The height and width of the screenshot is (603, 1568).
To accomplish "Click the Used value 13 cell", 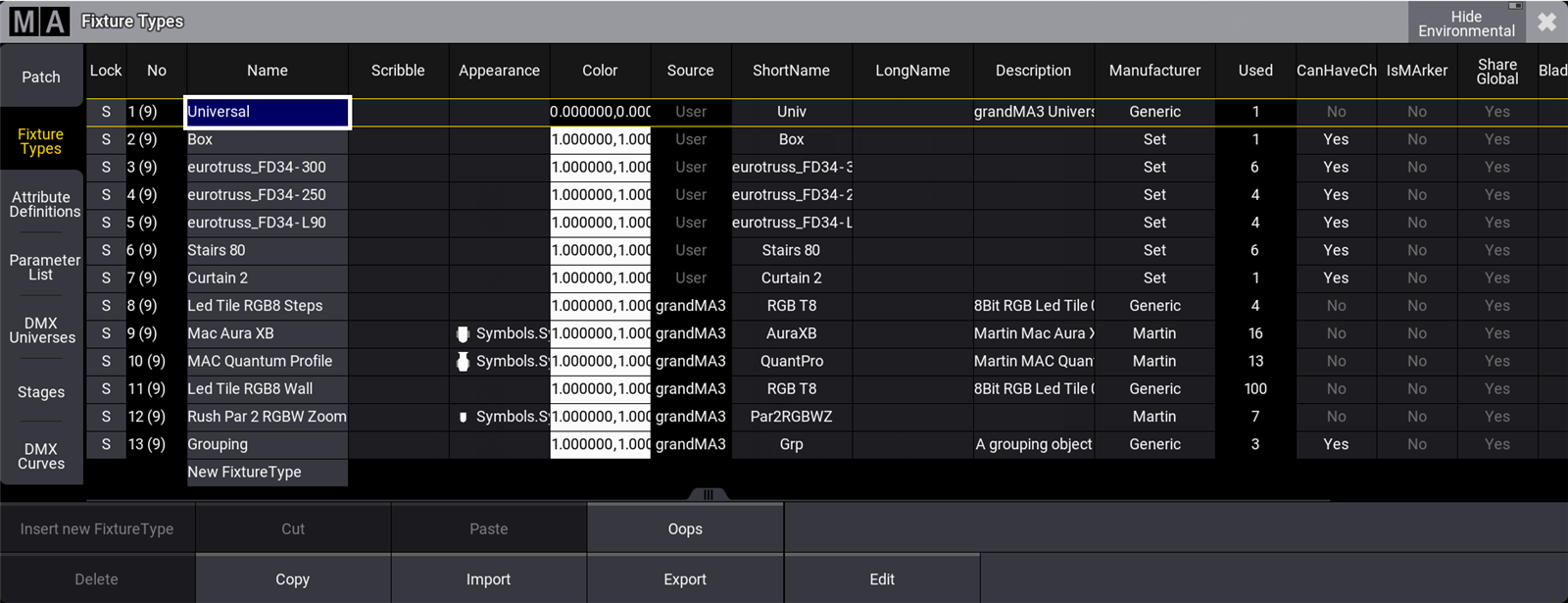I will pyautogui.click(x=1255, y=362).
